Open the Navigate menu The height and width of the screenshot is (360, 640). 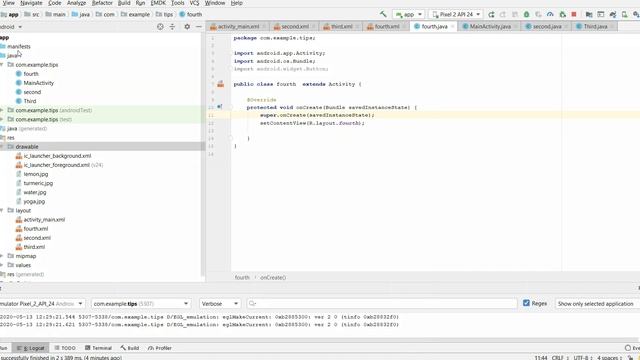pyautogui.click(x=31, y=3)
